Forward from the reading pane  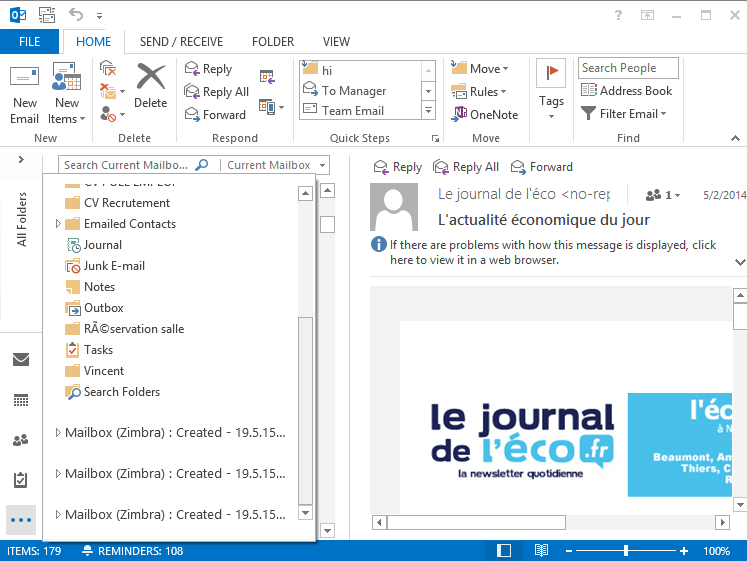tap(542, 167)
